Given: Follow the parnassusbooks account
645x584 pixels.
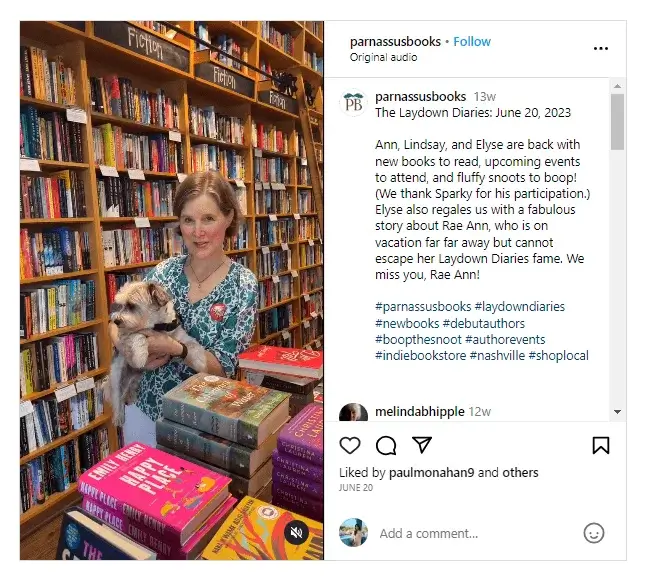Looking at the screenshot, I should pyautogui.click(x=472, y=42).
